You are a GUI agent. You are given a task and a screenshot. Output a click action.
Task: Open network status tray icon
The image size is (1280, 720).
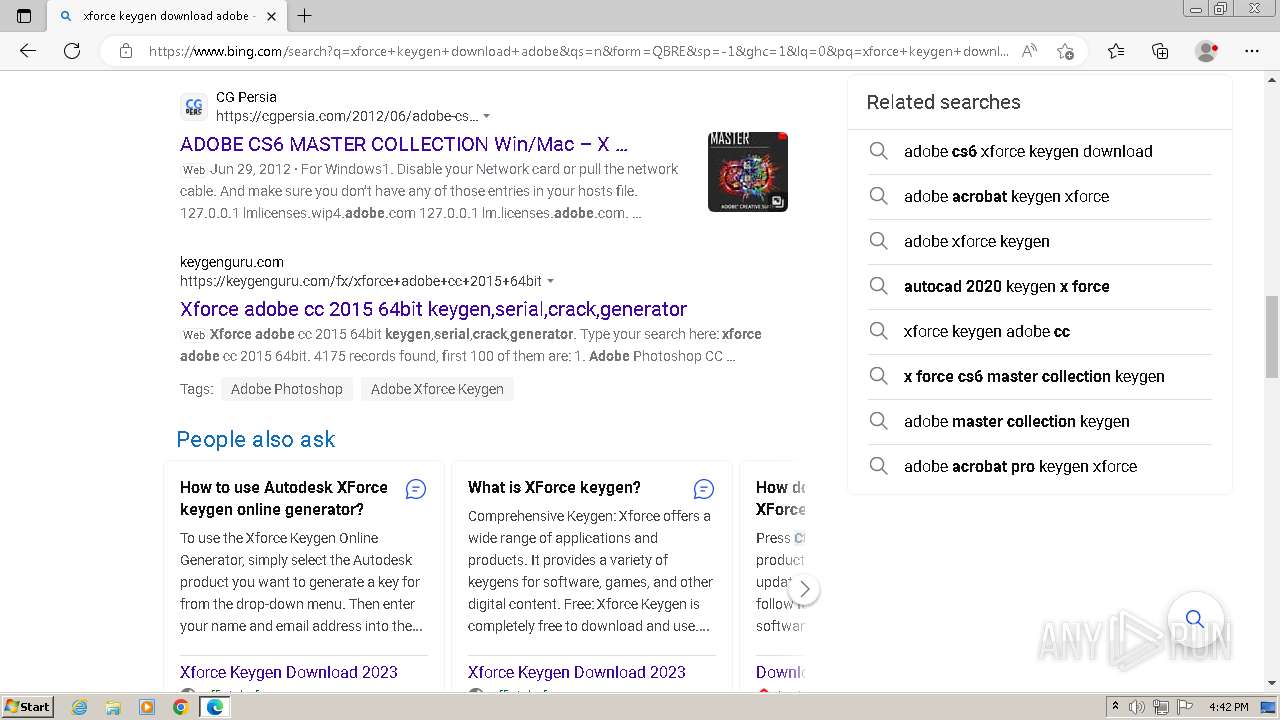click(1161, 707)
